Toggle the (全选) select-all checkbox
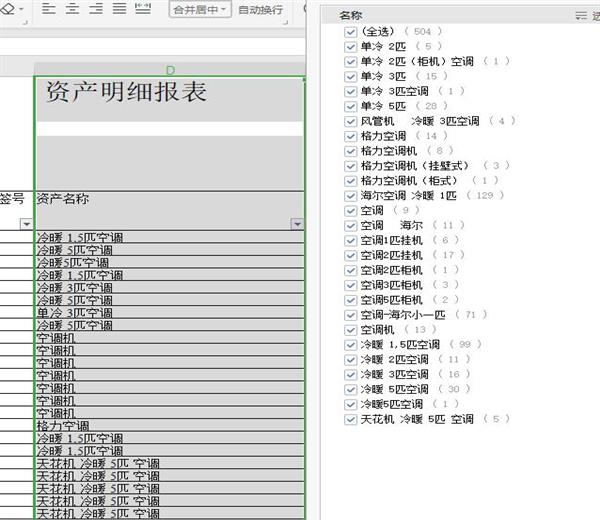 pyautogui.click(x=350, y=31)
